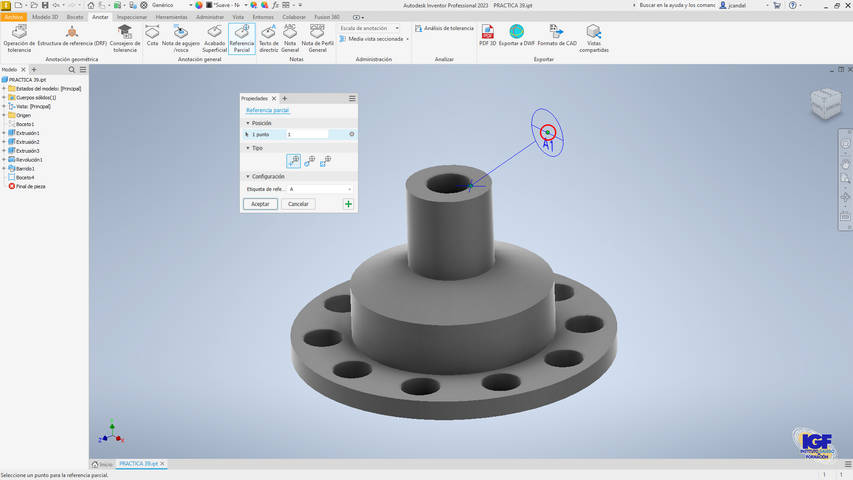Screen dimensions: 853x480
Task: Select the third reference type option
Action: tap(325, 161)
